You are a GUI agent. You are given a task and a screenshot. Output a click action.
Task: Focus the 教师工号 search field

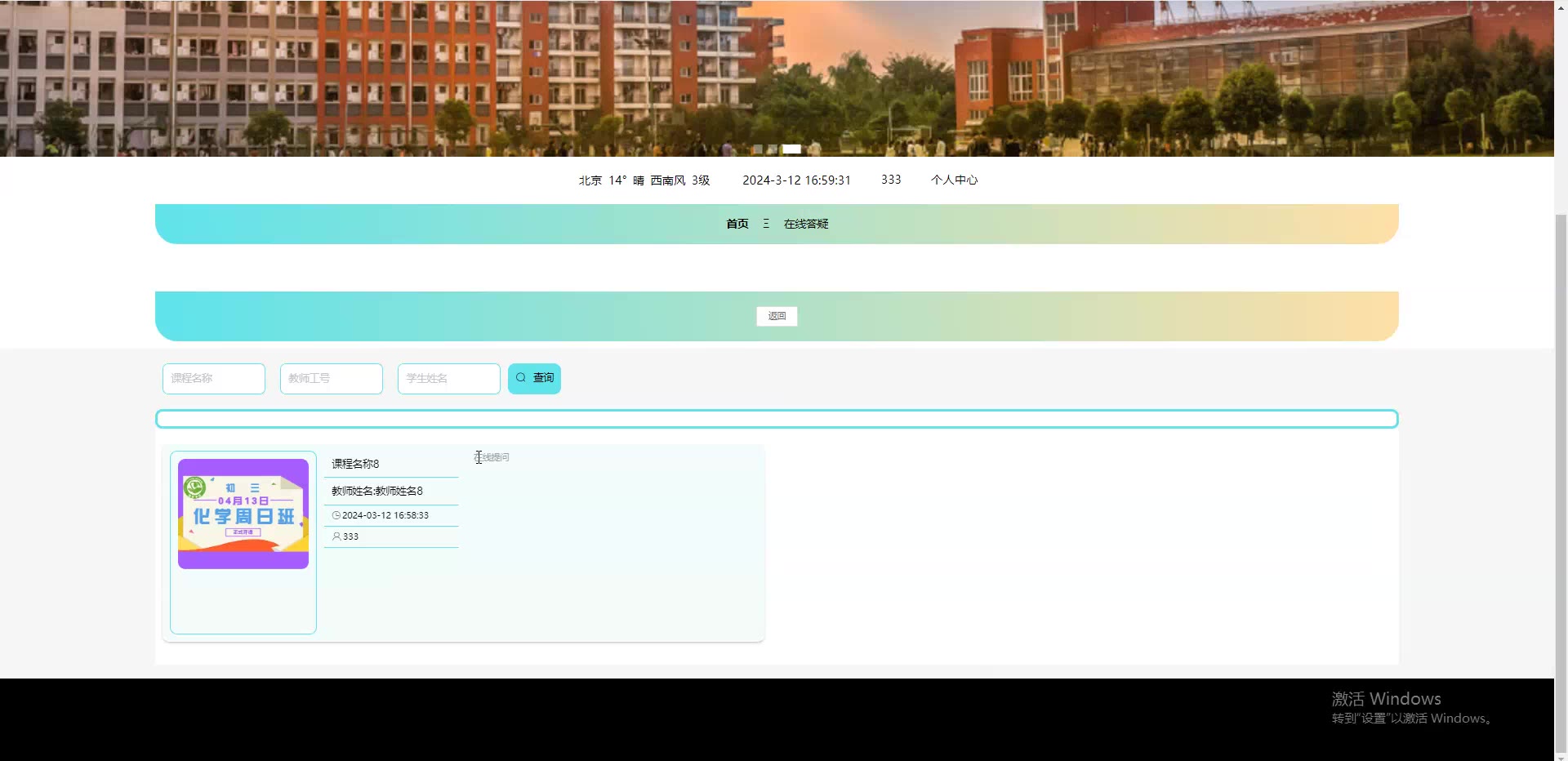click(x=332, y=379)
